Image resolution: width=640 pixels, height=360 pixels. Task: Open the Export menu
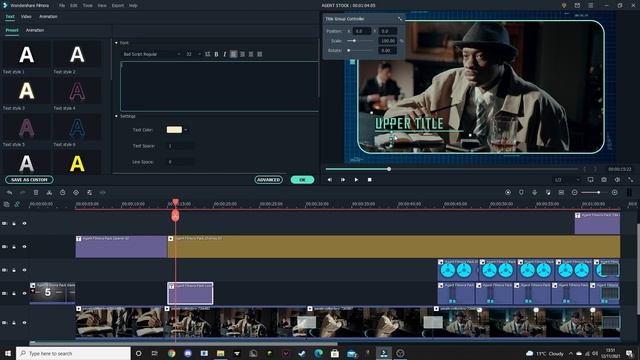[x=118, y=6]
